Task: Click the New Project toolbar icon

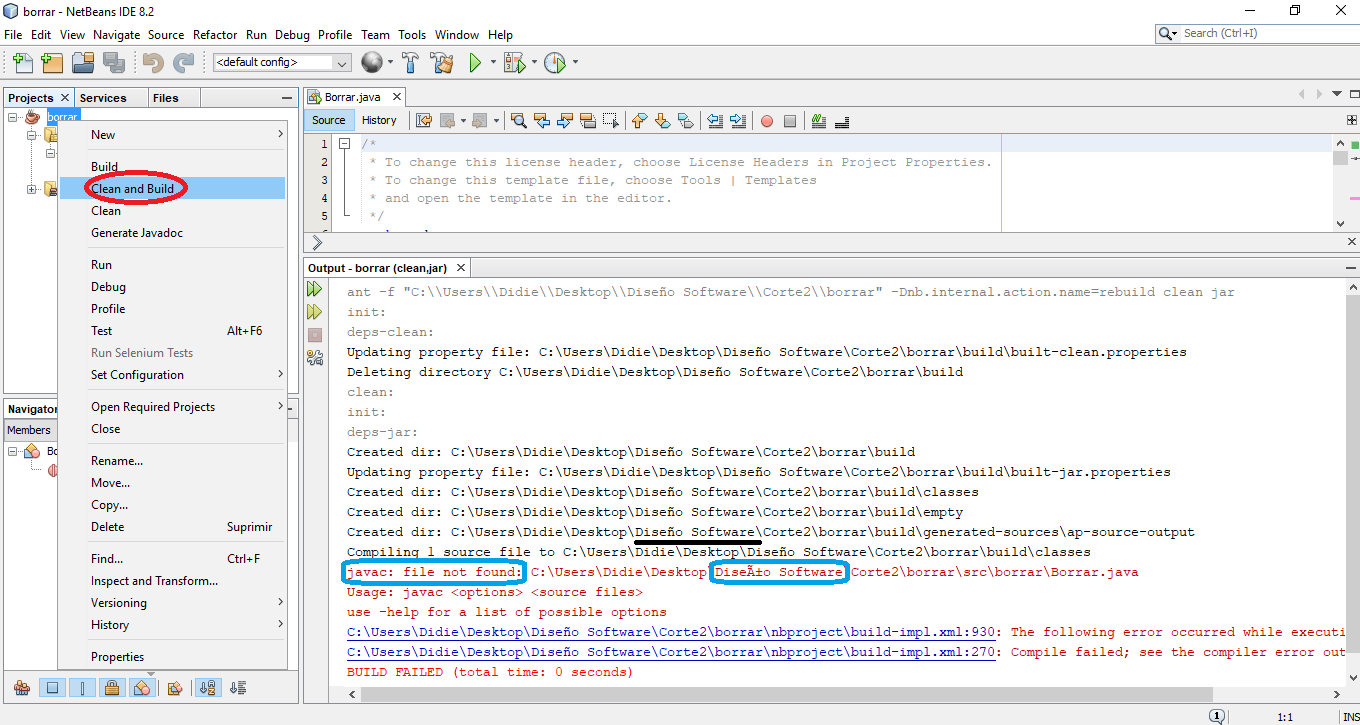Action: (x=52, y=63)
